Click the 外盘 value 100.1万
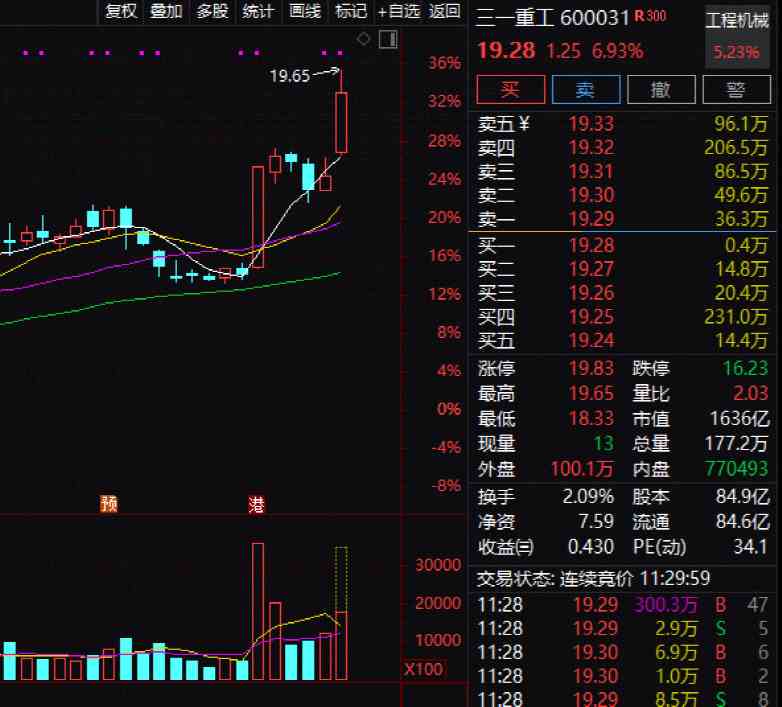782x707 pixels. click(x=582, y=469)
